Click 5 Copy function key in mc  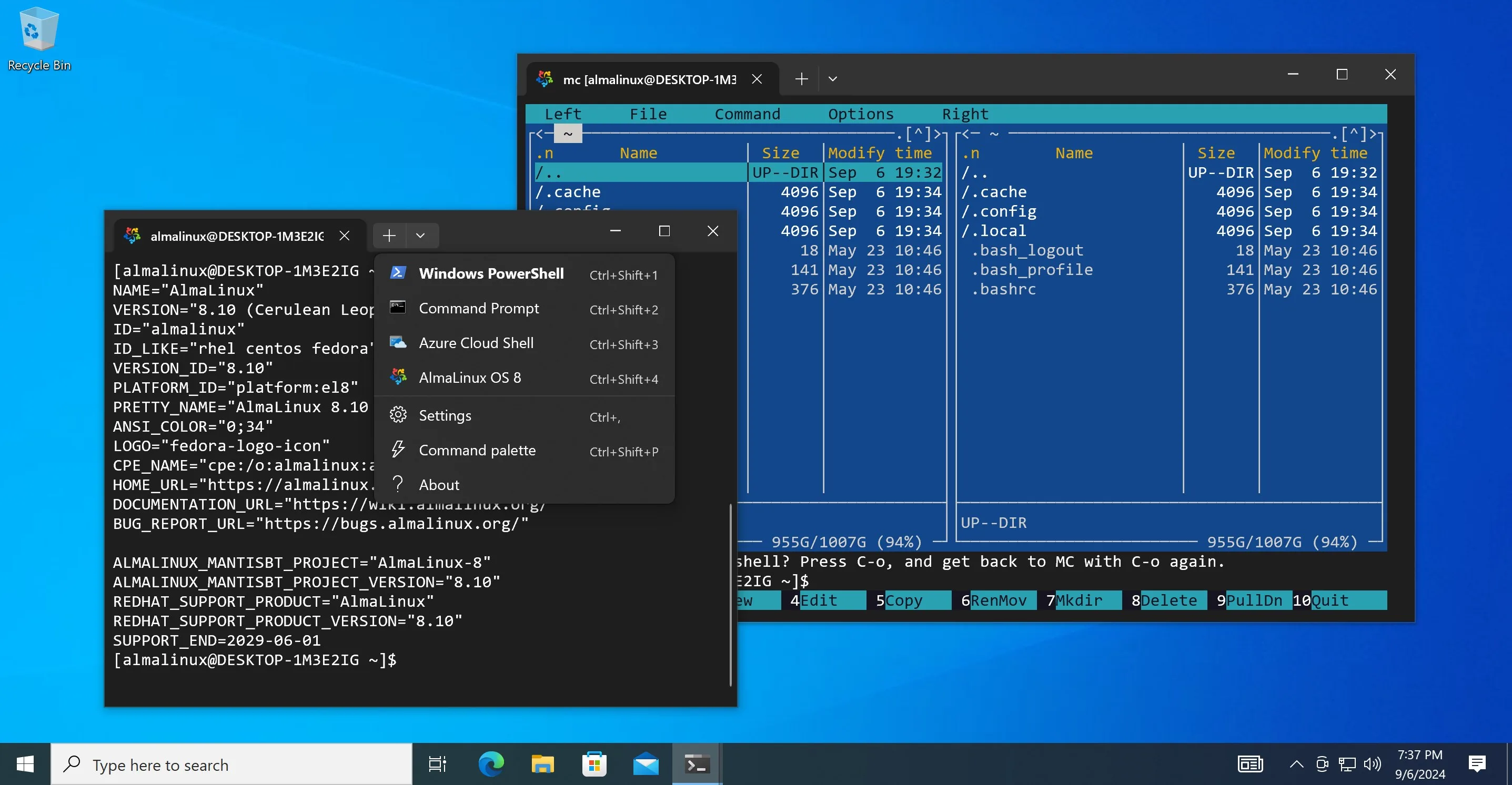[913, 601]
